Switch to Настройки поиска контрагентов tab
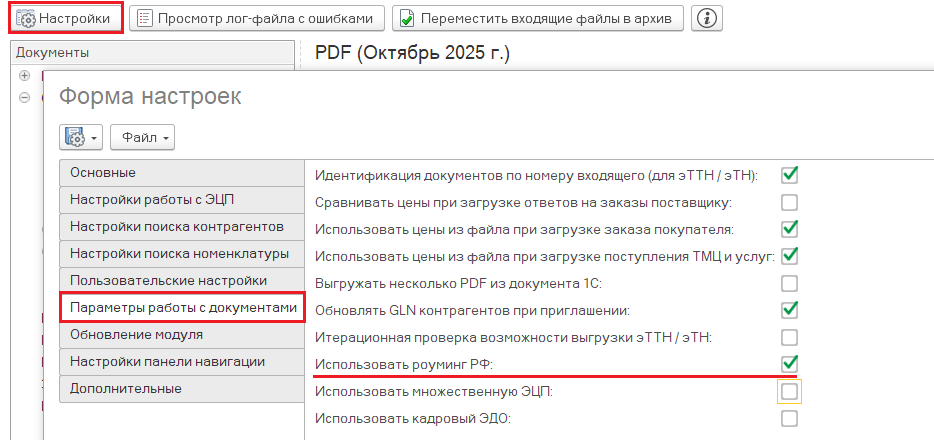 tap(180, 226)
